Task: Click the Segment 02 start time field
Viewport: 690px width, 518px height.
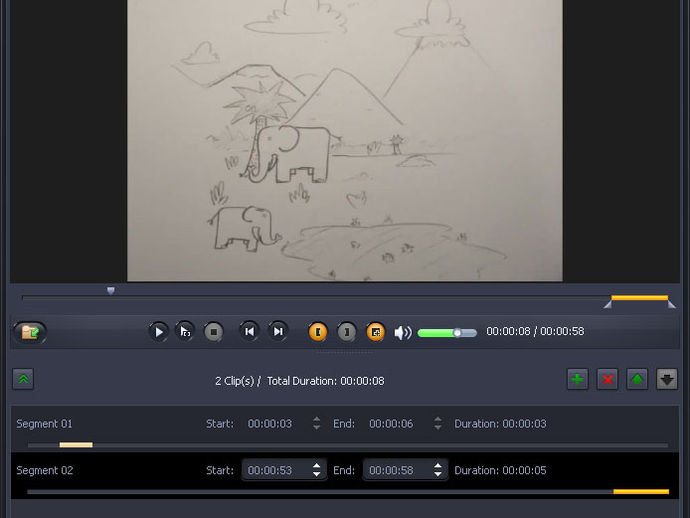Action: tap(284, 470)
